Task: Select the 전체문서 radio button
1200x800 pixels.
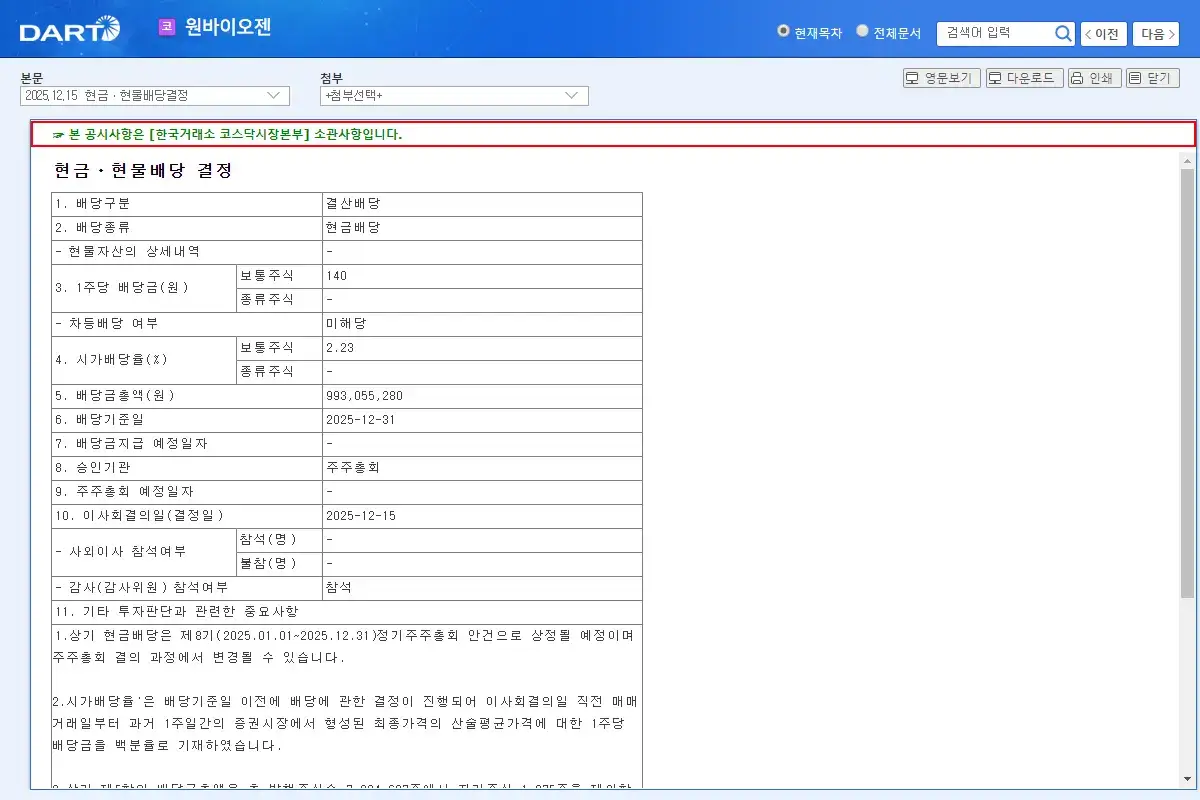Action: (x=862, y=29)
